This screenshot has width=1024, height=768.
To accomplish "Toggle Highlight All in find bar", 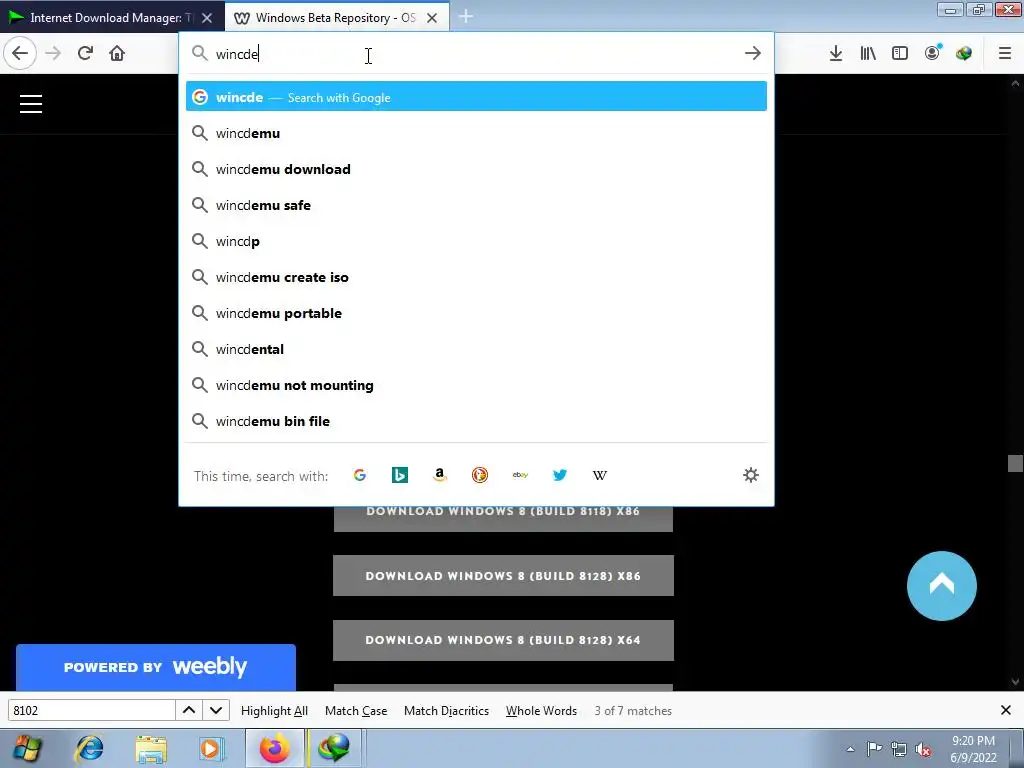I will coord(274,711).
